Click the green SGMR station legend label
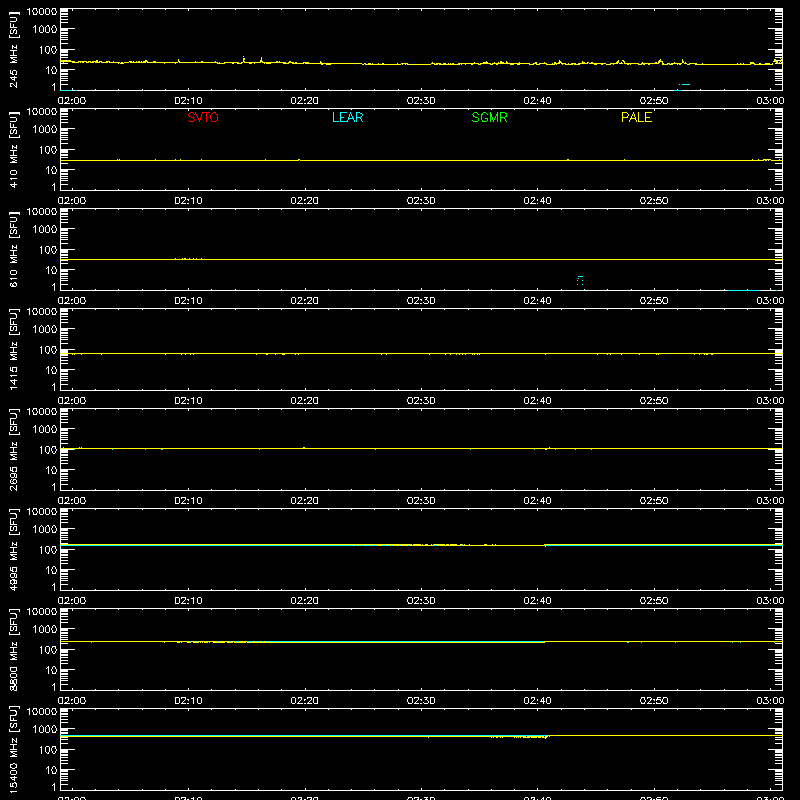The image size is (800, 800). (489, 117)
